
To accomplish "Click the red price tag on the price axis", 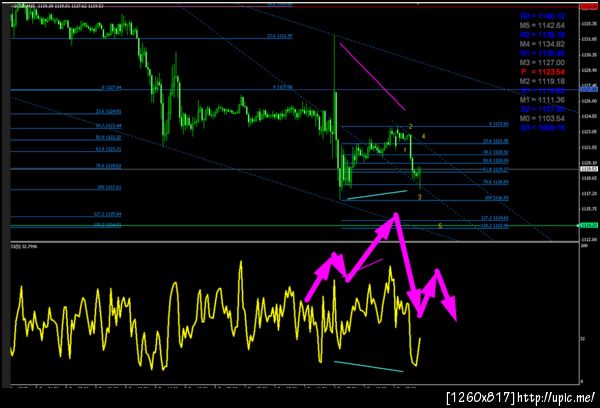I will coord(589,7).
